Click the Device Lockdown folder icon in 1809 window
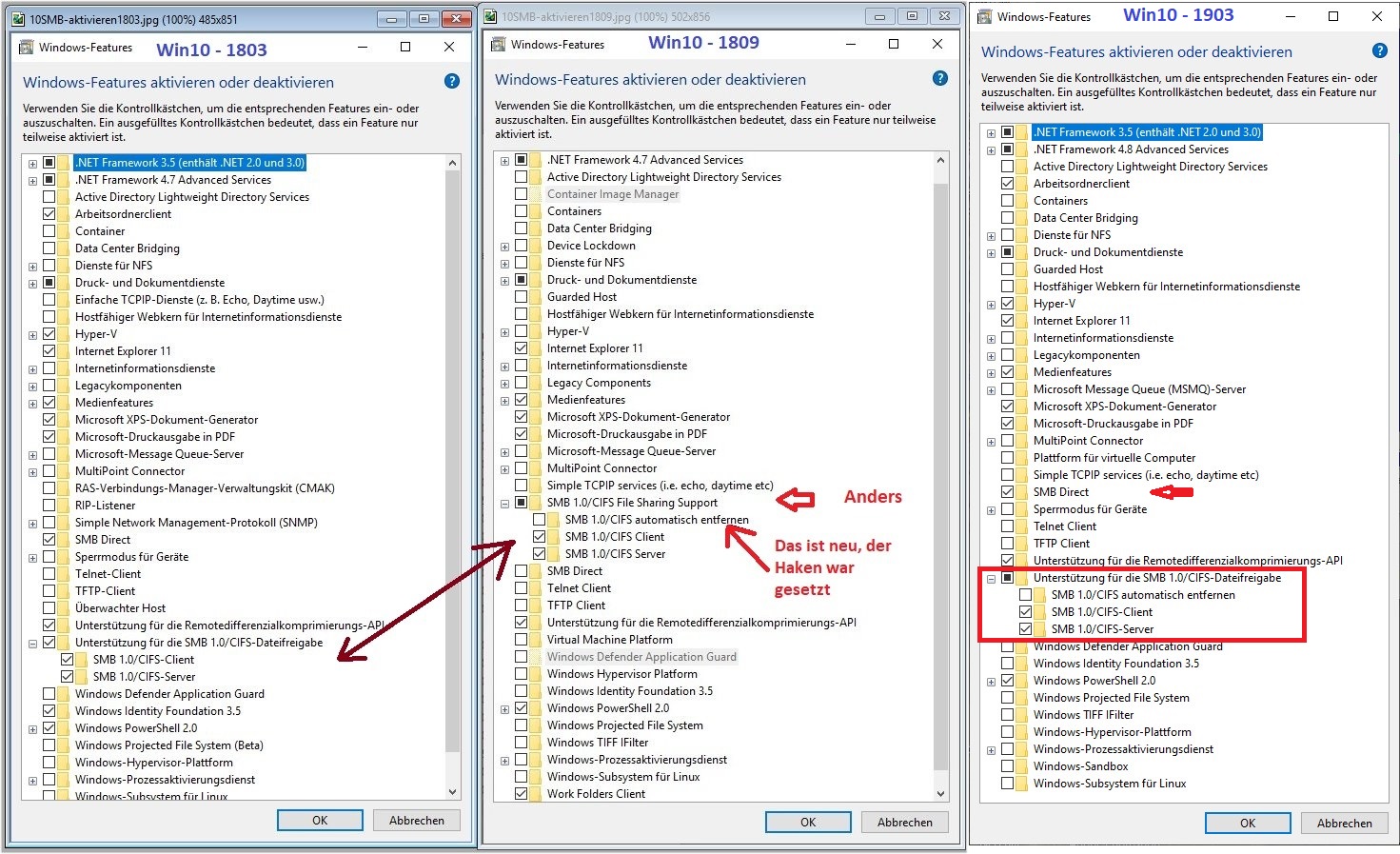This screenshot has height=854, width=1400. pyautogui.click(x=536, y=246)
